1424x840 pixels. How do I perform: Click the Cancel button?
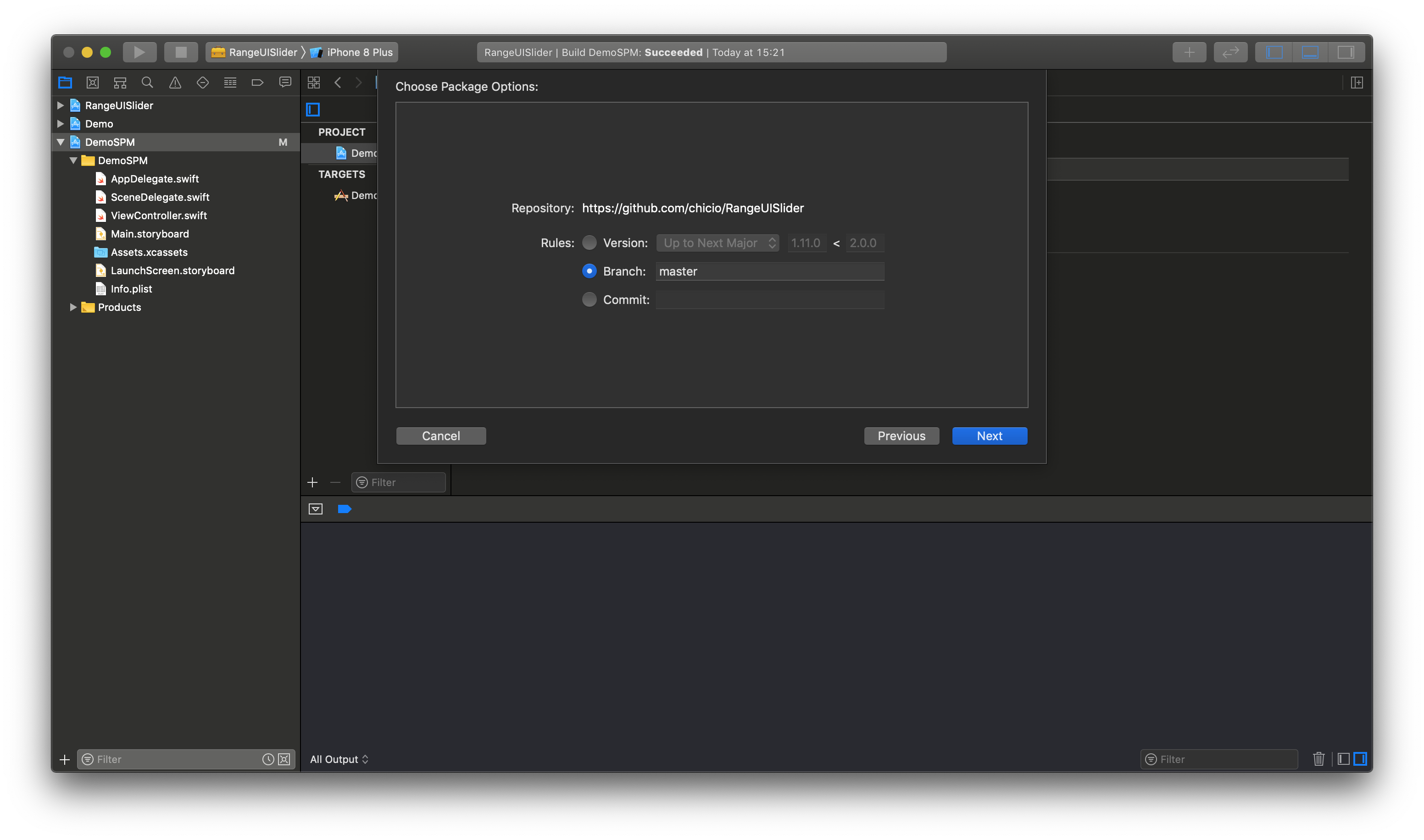[440, 436]
